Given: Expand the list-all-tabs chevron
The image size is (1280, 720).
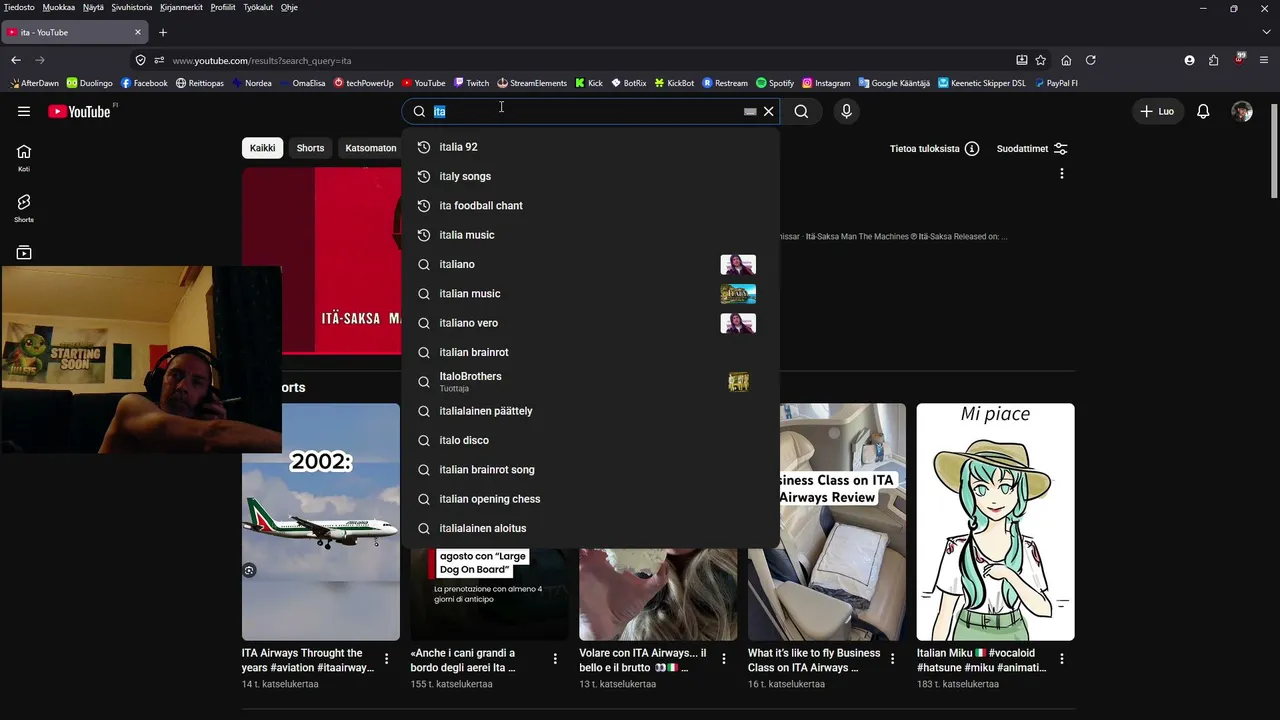Looking at the screenshot, I should click(1266, 32).
